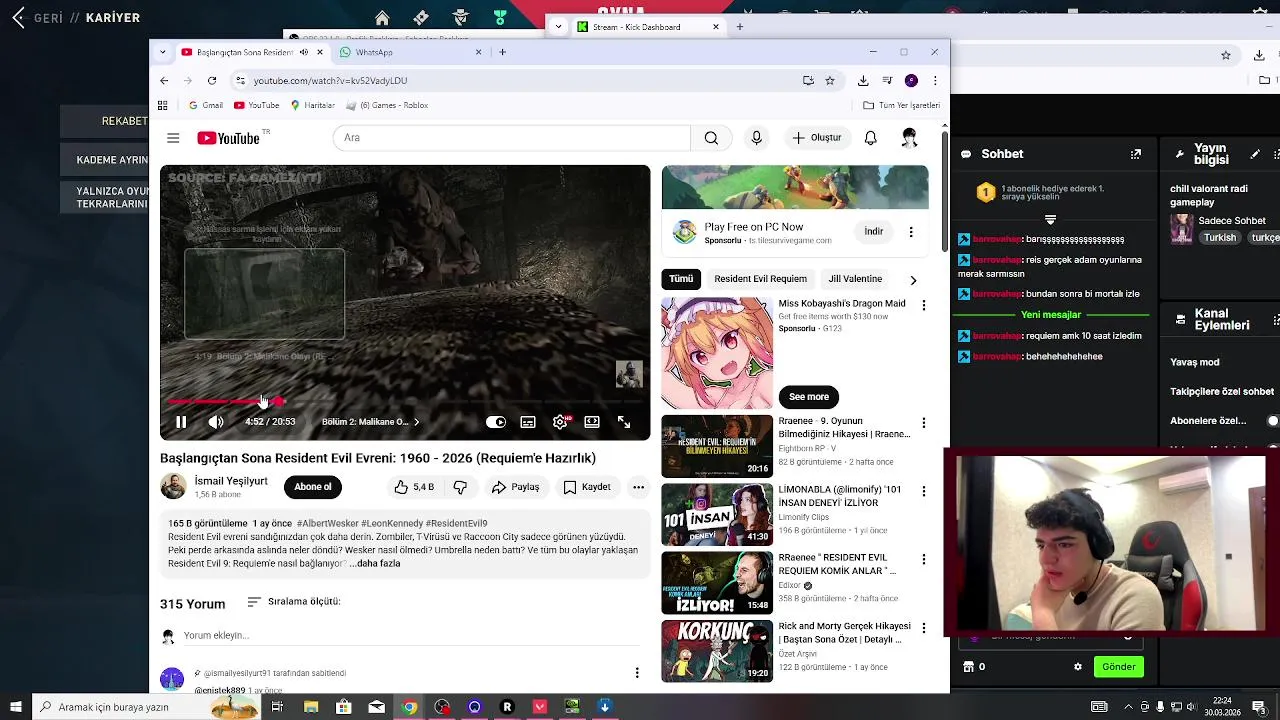Open the Windows Start menu
The height and width of the screenshot is (720, 1280).
(15, 707)
